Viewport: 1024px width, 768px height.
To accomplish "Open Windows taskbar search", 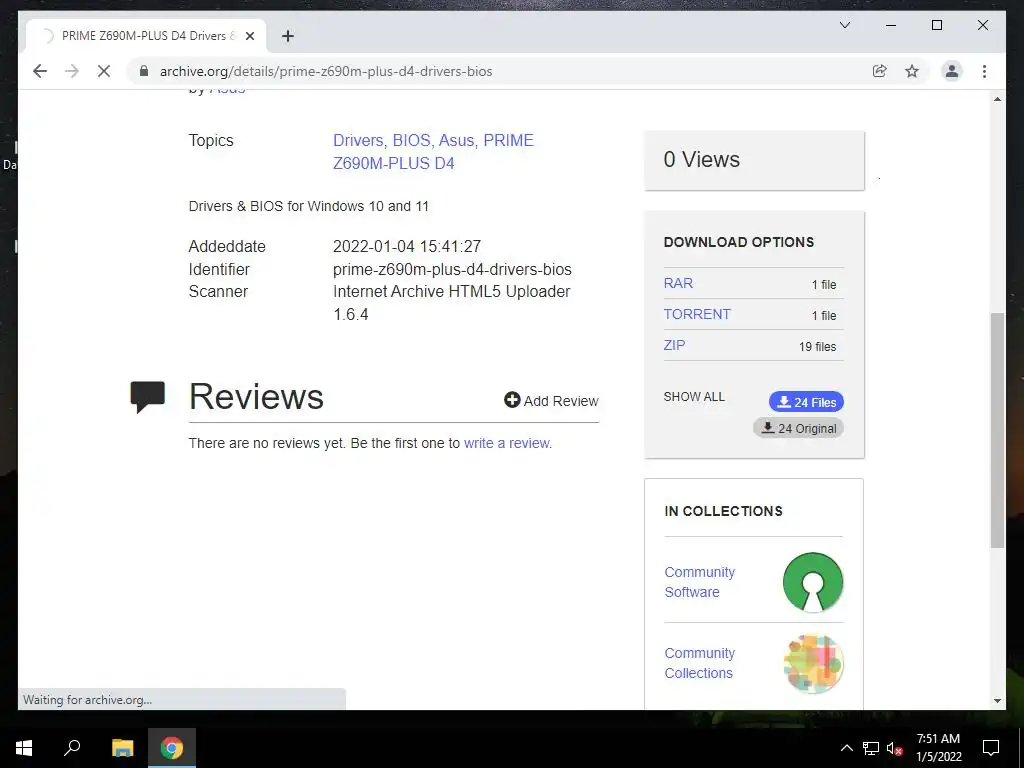I will pyautogui.click(x=72, y=748).
